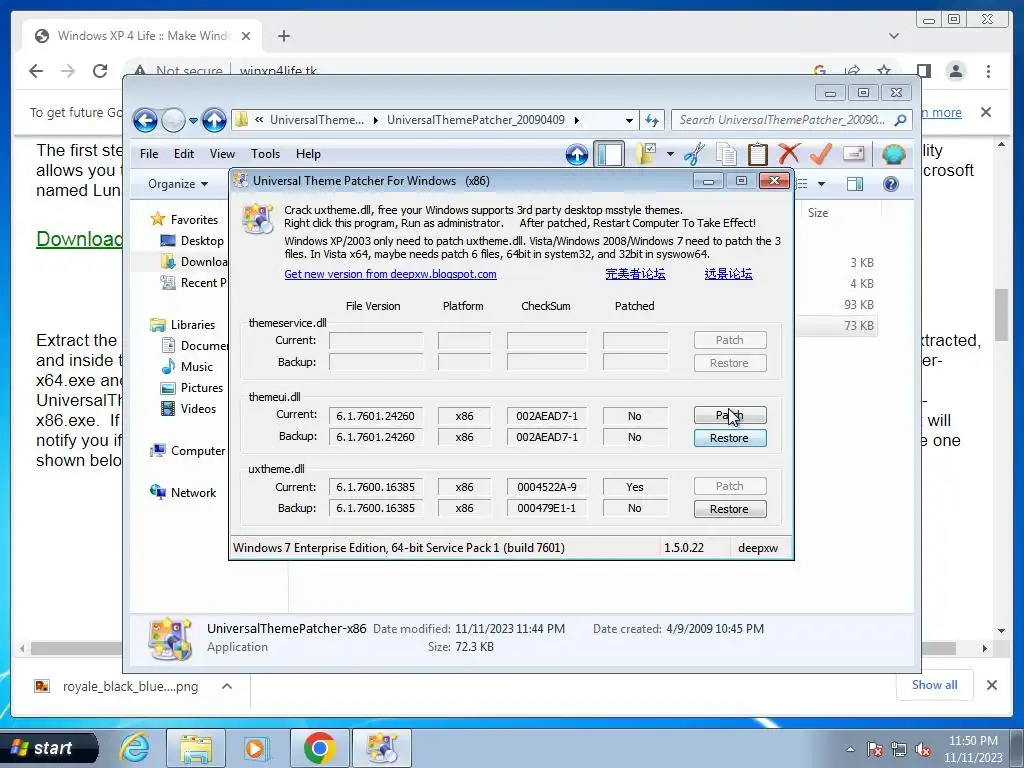Open the 完美者论坛 forum link

(x=635, y=274)
